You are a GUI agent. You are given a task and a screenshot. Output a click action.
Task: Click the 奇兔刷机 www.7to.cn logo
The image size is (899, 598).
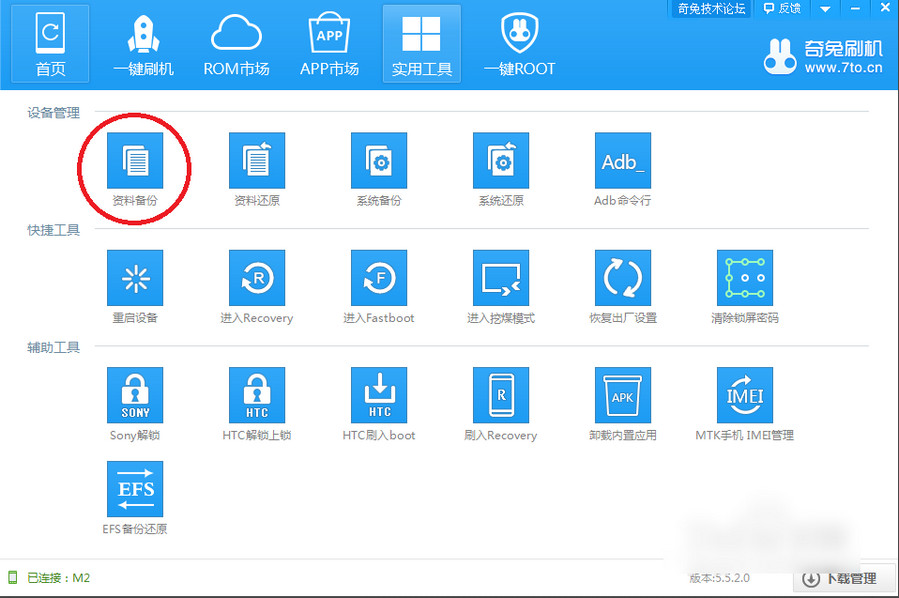click(x=823, y=56)
